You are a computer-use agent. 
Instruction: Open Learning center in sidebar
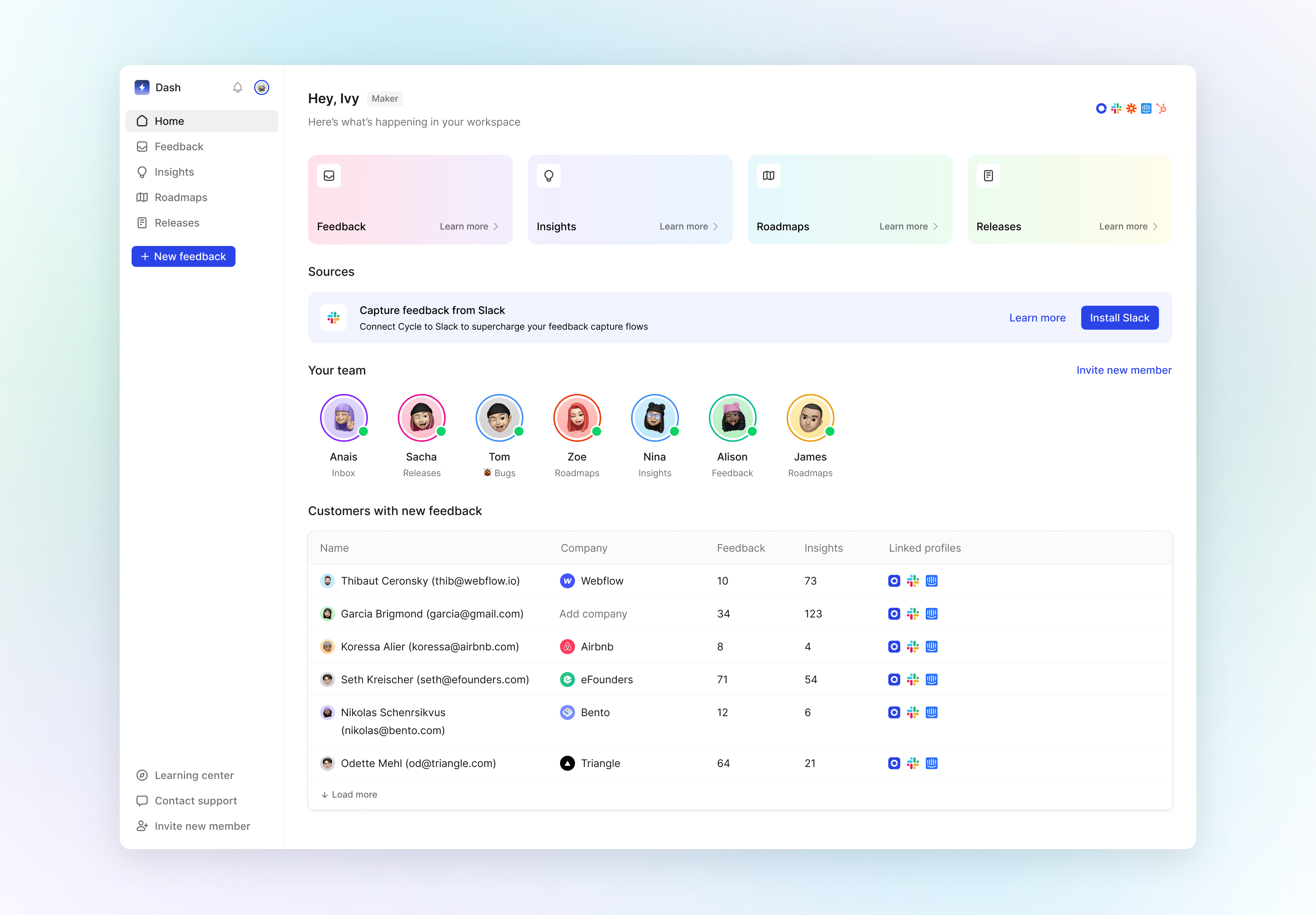click(185, 775)
